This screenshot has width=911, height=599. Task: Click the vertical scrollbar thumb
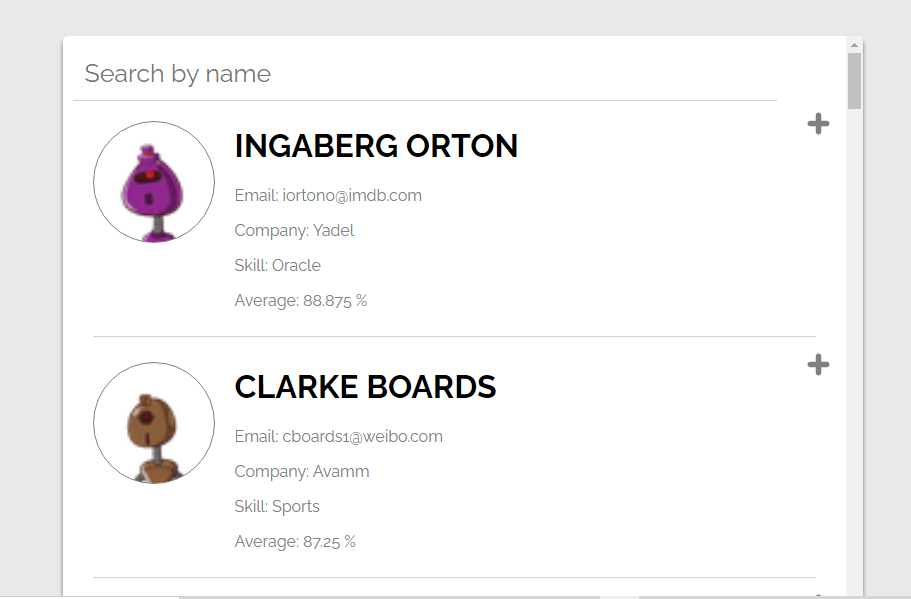[854, 80]
